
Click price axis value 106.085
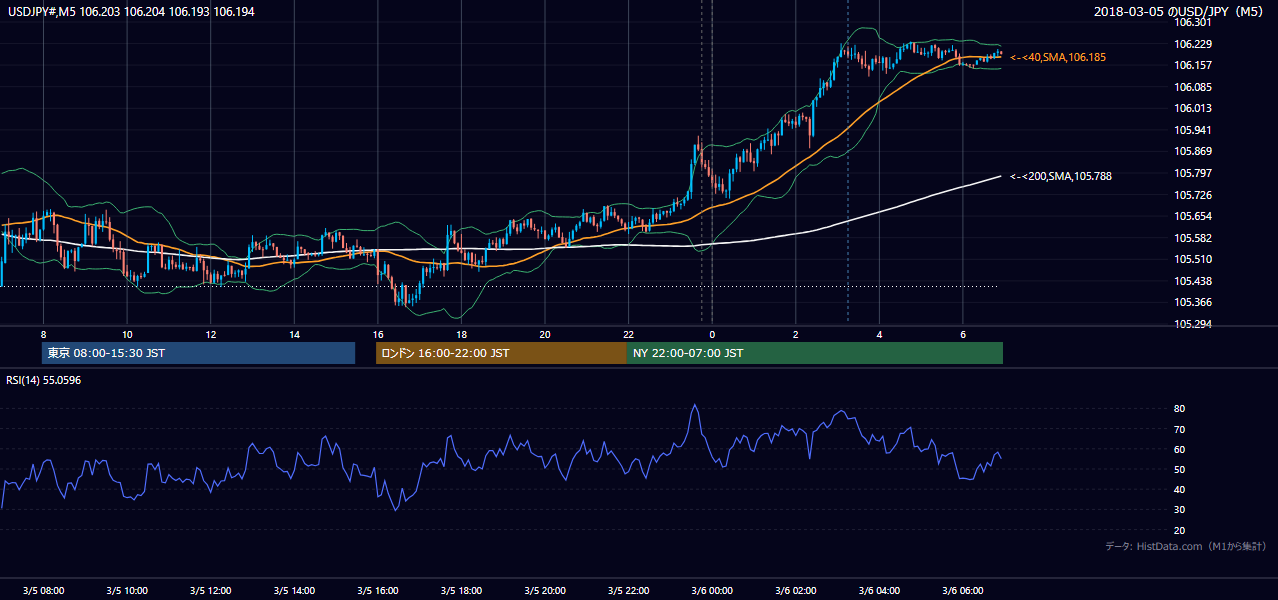coord(1192,87)
